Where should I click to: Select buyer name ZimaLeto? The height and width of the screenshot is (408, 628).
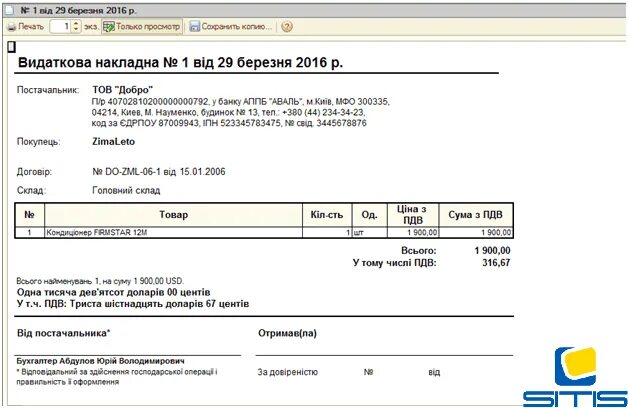[x=113, y=142]
